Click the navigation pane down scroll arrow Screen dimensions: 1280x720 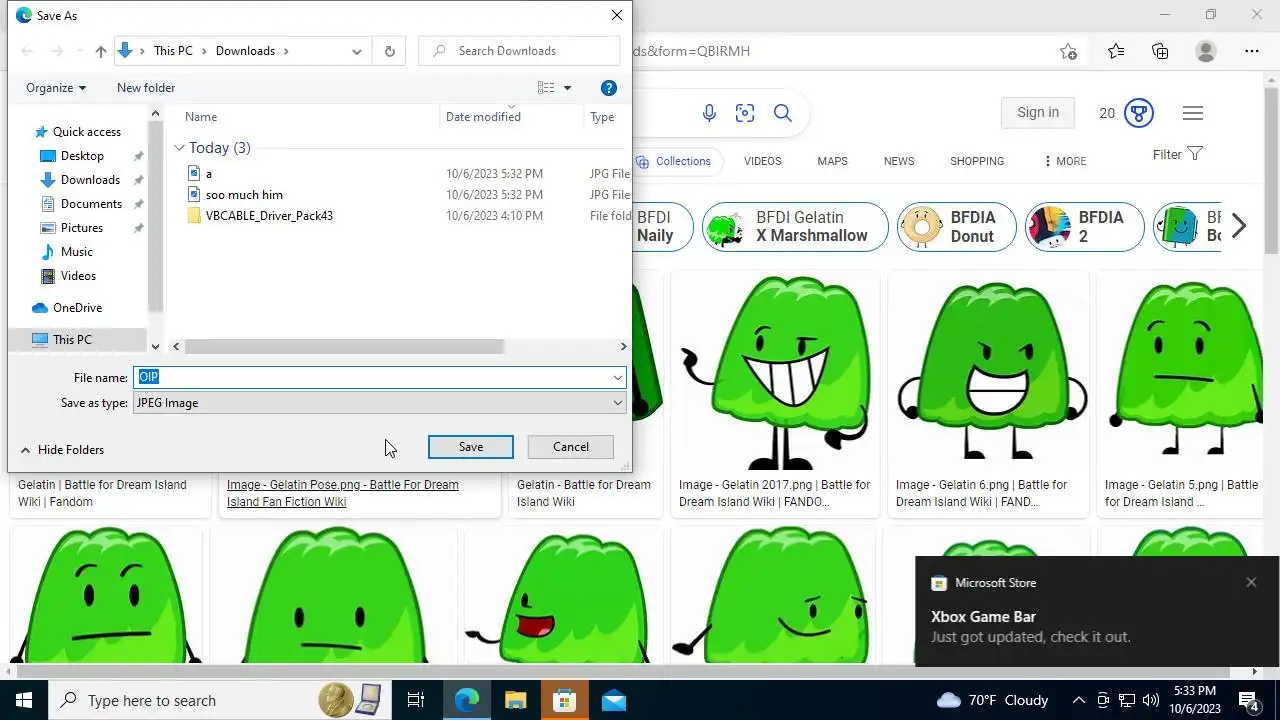pyautogui.click(x=155, y=347)
